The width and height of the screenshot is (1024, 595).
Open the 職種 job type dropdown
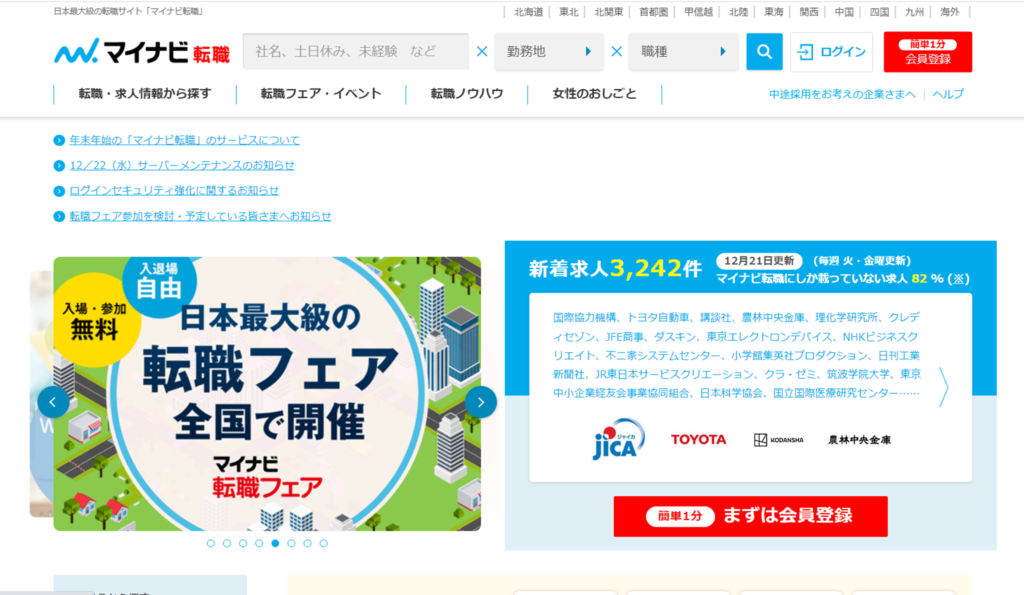tap(684, 52)
